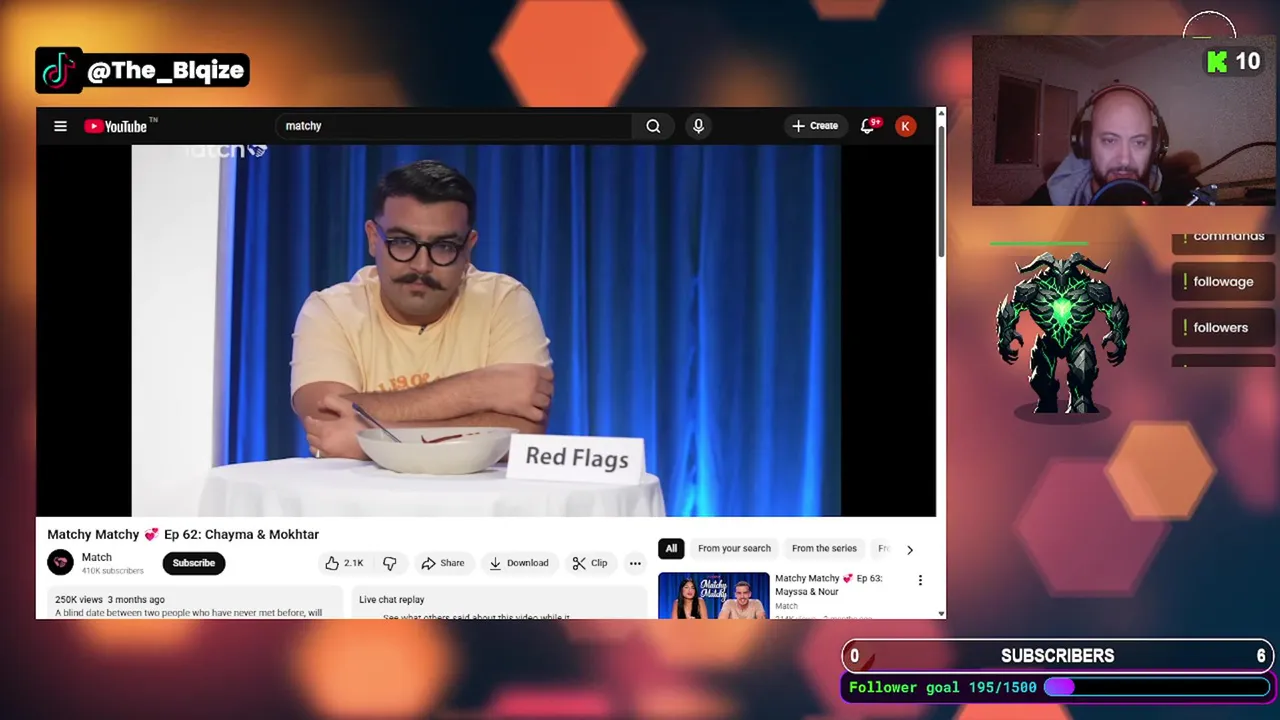Dislike the video with thumbs down

click(389, 563)
